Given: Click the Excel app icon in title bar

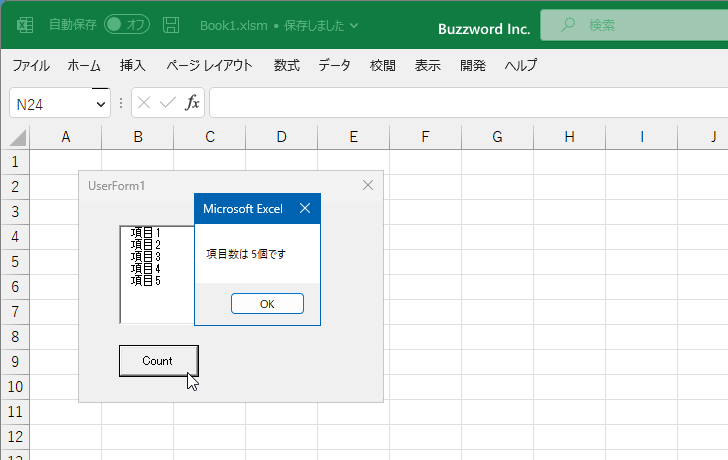Looking at the screenshot, I should coord(25,25).
